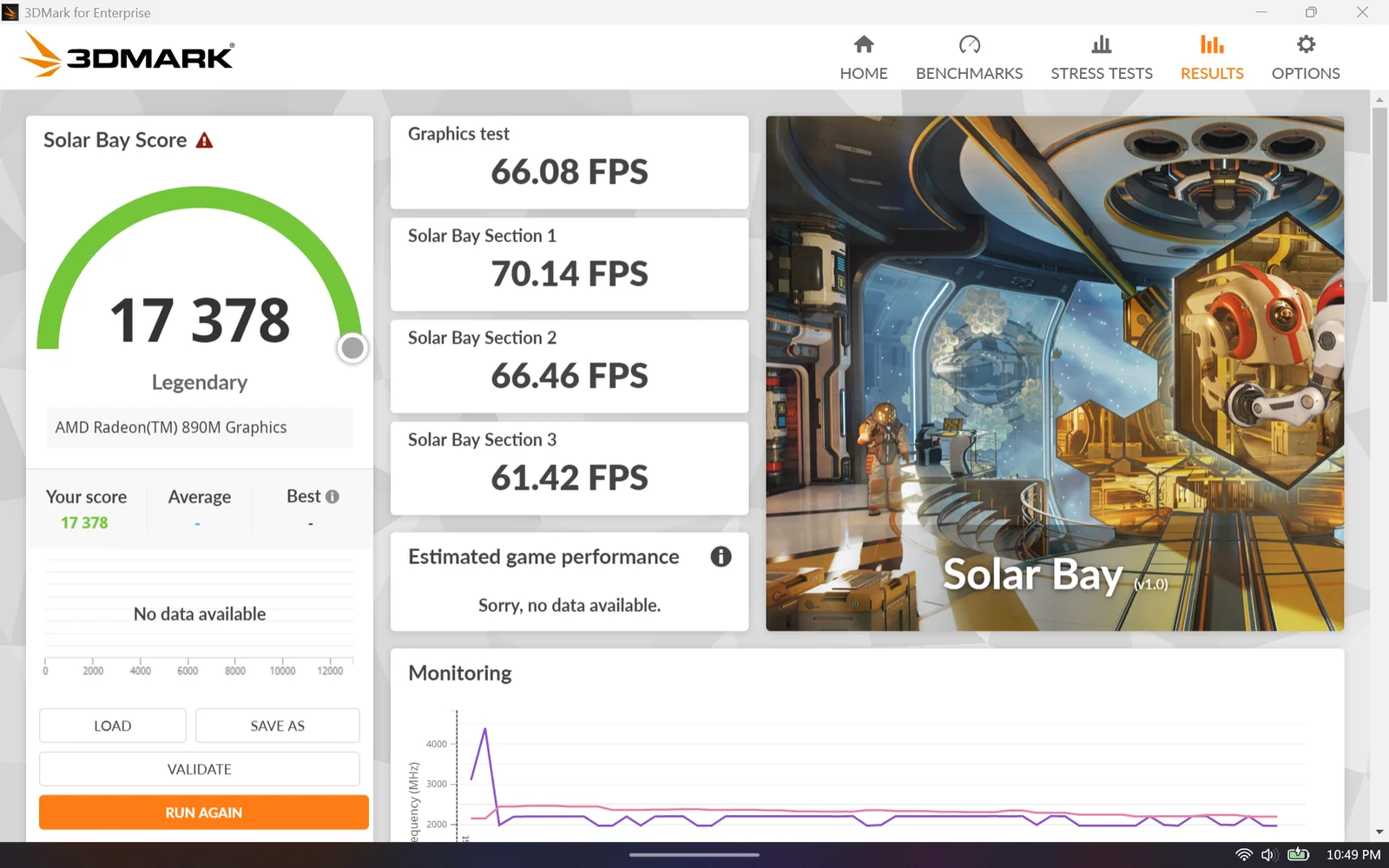
Task: Go to the BENCHMARKS tab label
Action: pos(969,74)
